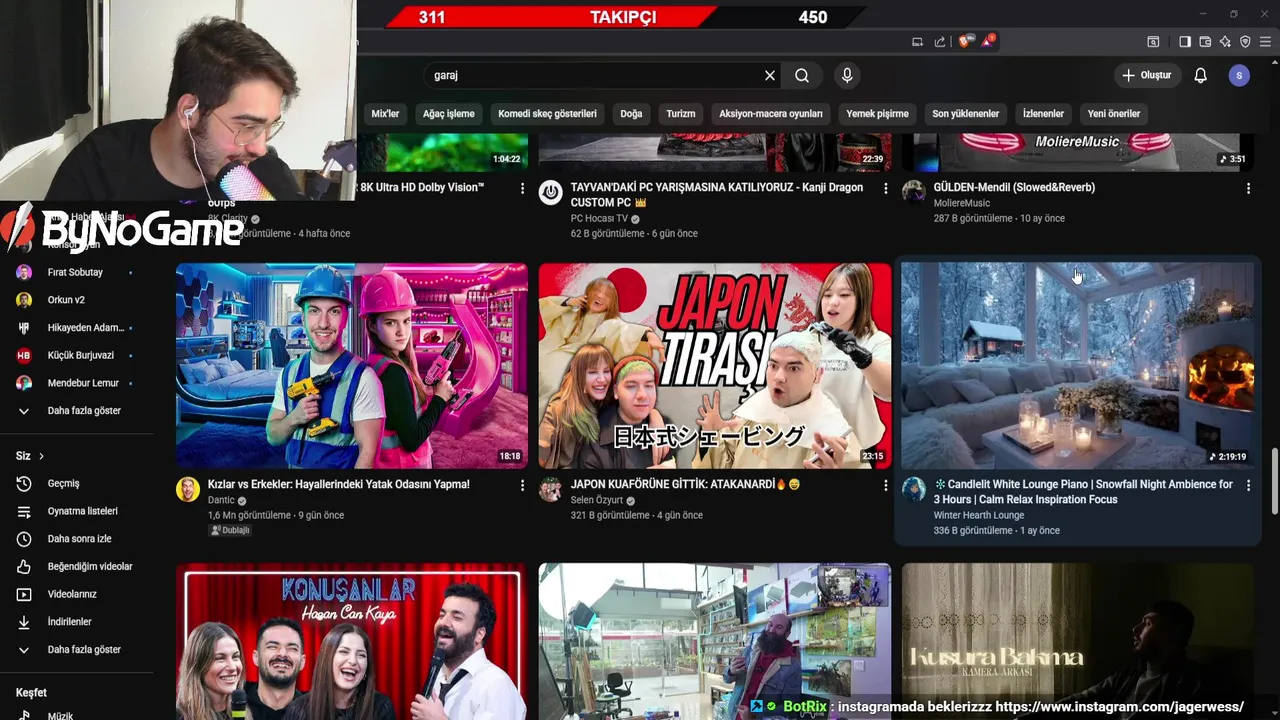Open the Siz section chevron
The image size is (1280, 720).
[41, 456]
